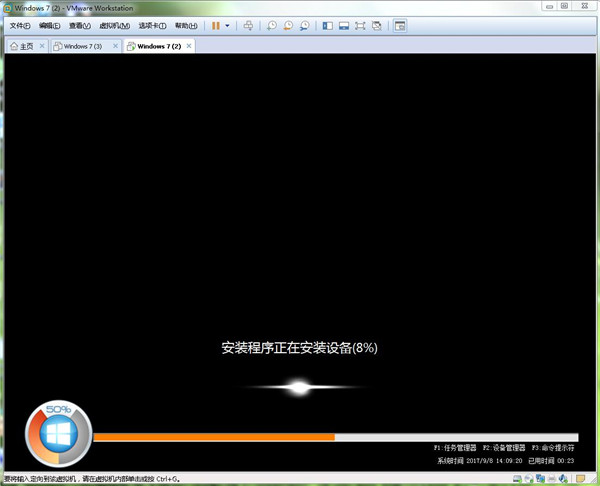Maximize the VMware Workstation window
600x486 pixels.
[x=564, y=6]
